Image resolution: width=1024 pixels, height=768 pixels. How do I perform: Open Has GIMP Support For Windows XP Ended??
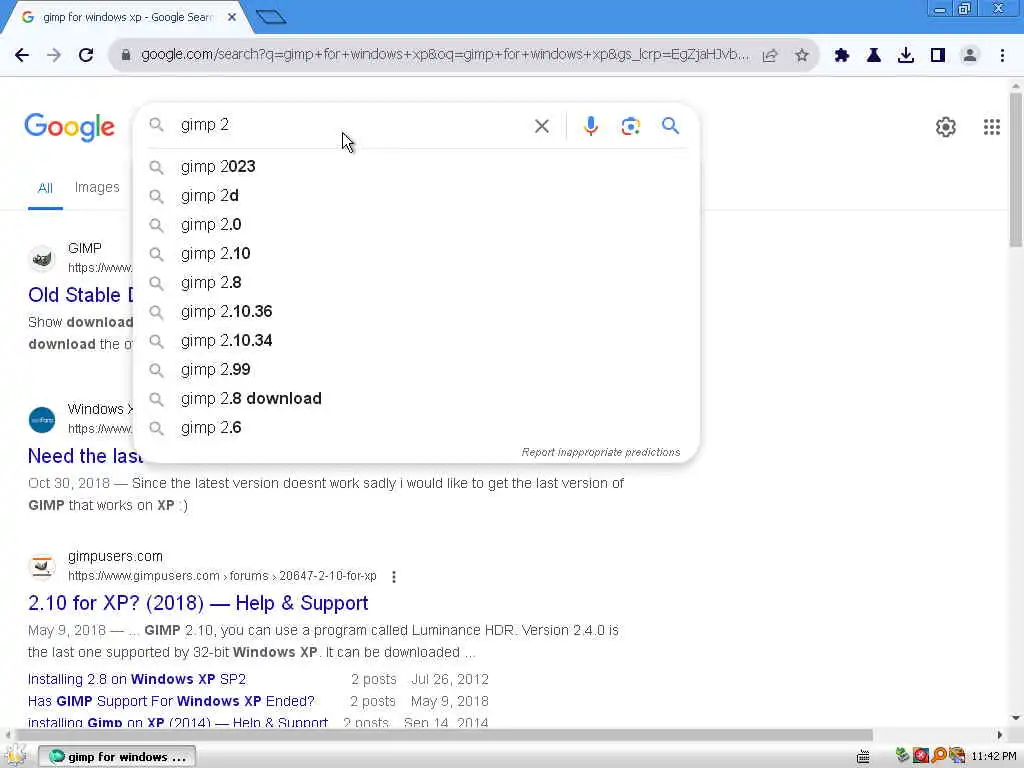point(171,701)
